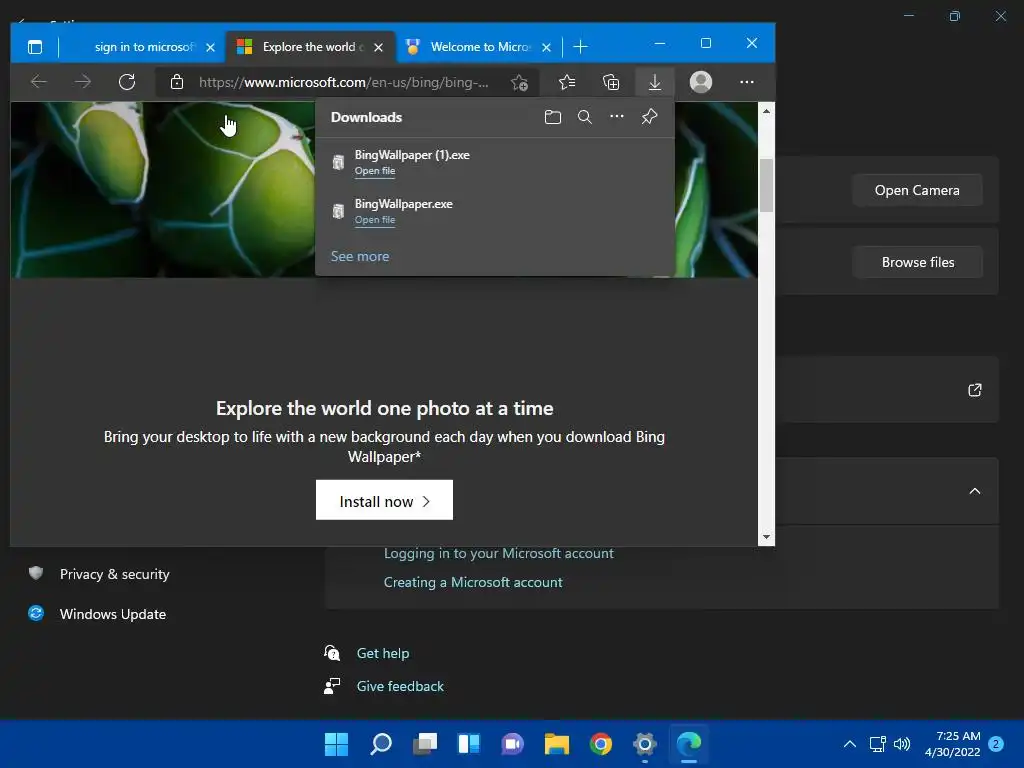
Task: Switch to 'Welcome to Microsoft' tab
Action: (480, 47)
